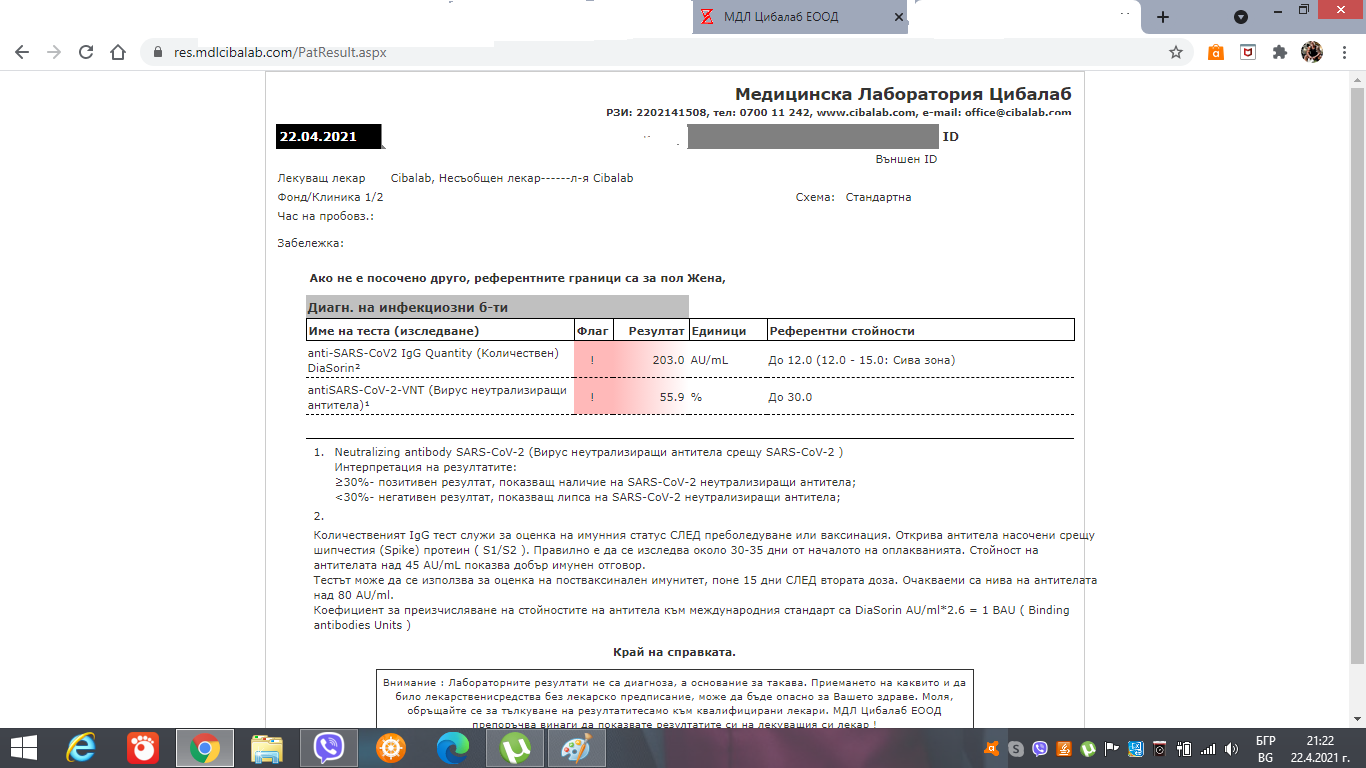Open Viber from the taskbar
This screenshot has width=1366, height=768.
[x=329, y=747]
